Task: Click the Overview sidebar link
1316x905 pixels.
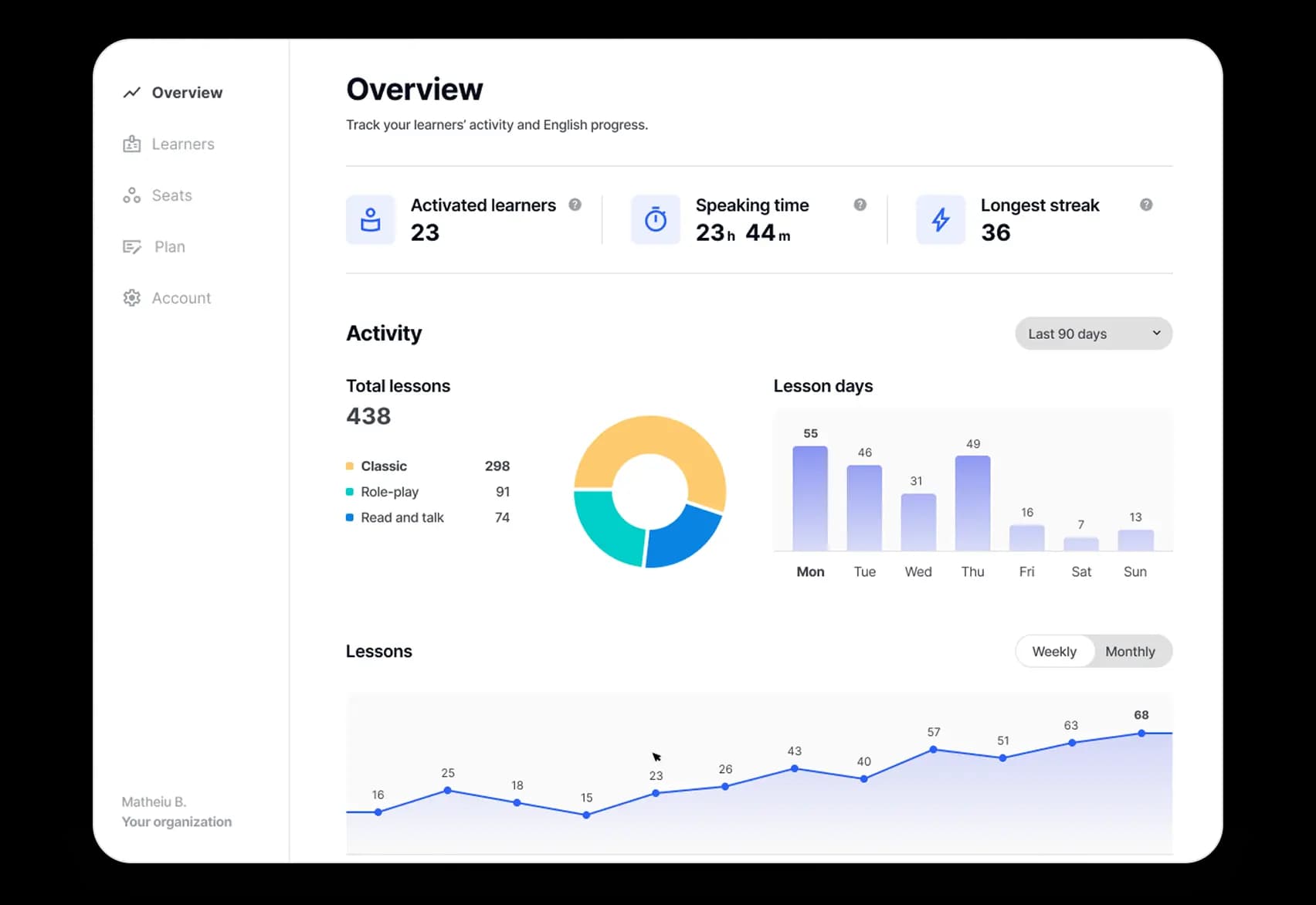Action: click(187, 92)
